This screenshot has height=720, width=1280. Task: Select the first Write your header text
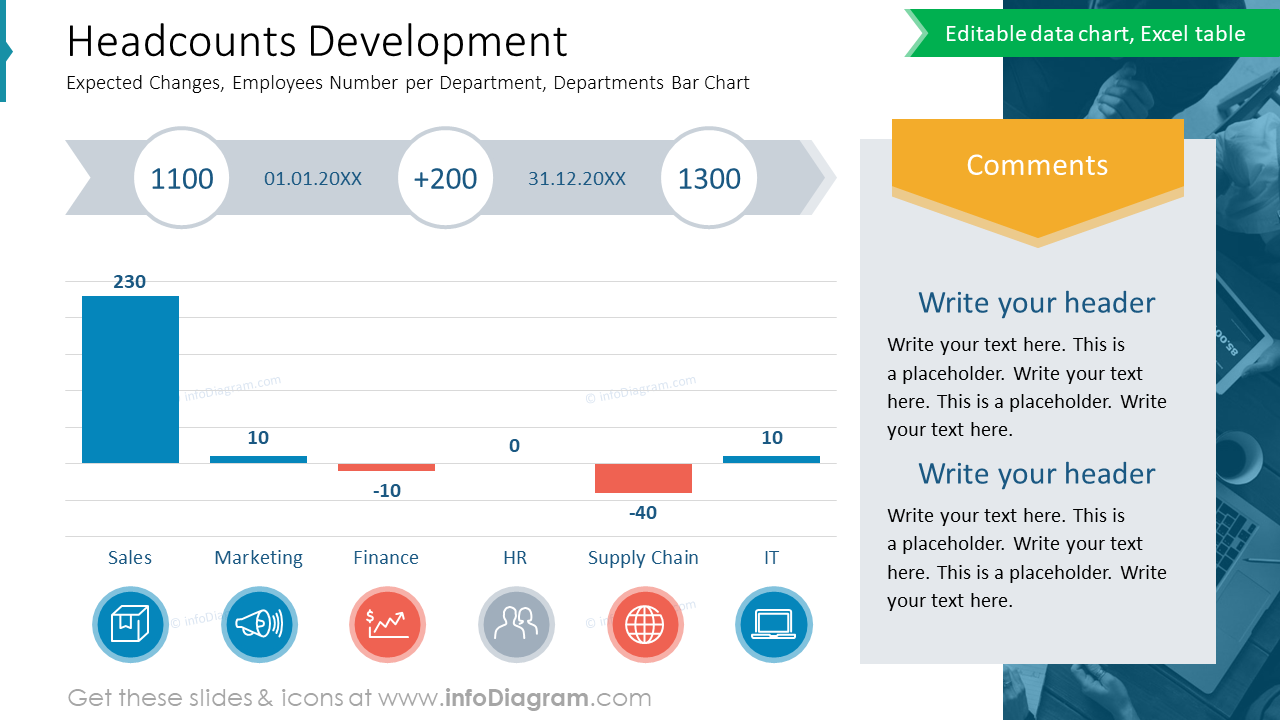pyautogui.click(x=1037, y=302)
